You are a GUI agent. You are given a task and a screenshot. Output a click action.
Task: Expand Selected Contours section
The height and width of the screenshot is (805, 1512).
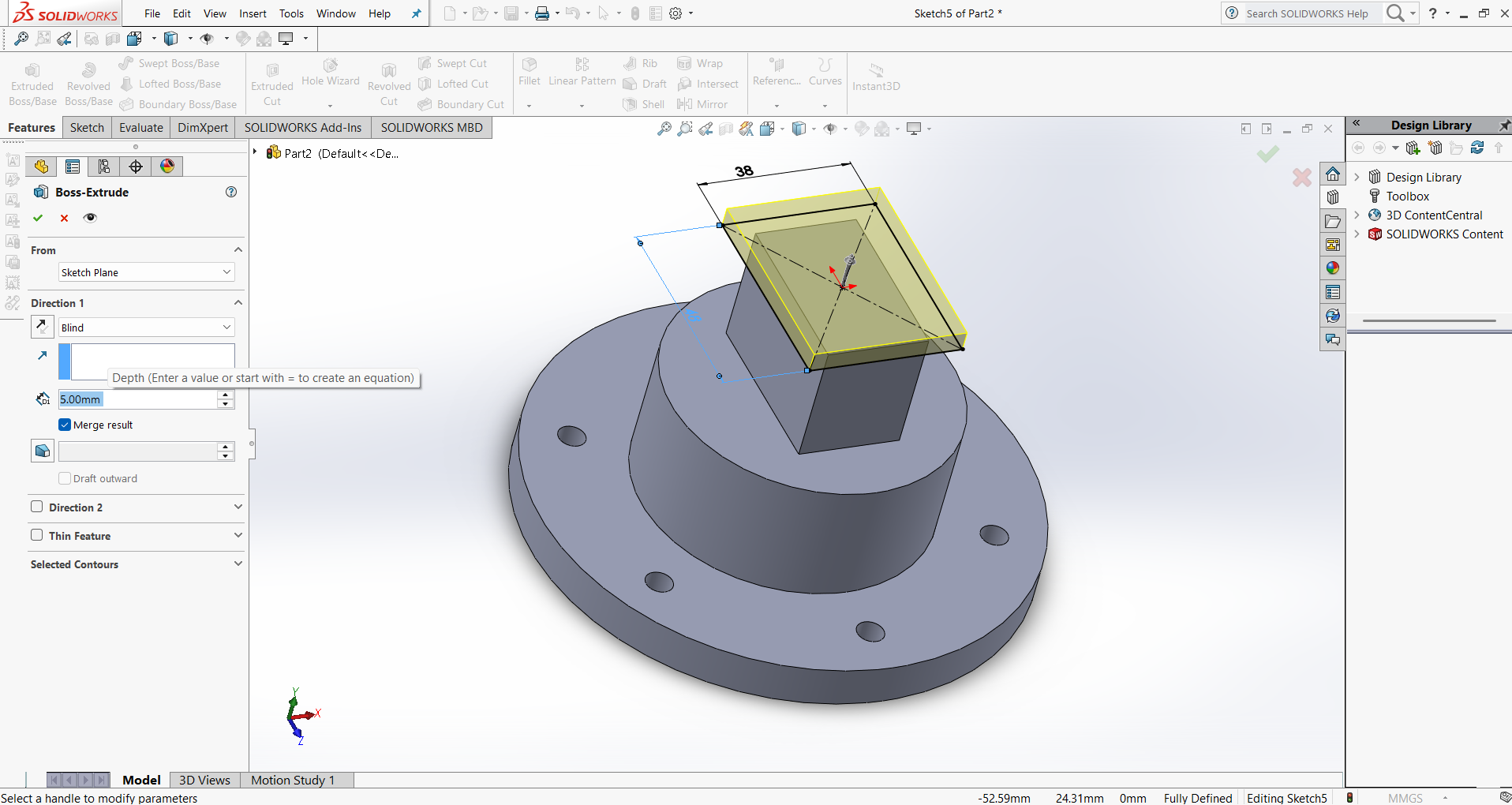coord(238,563)
